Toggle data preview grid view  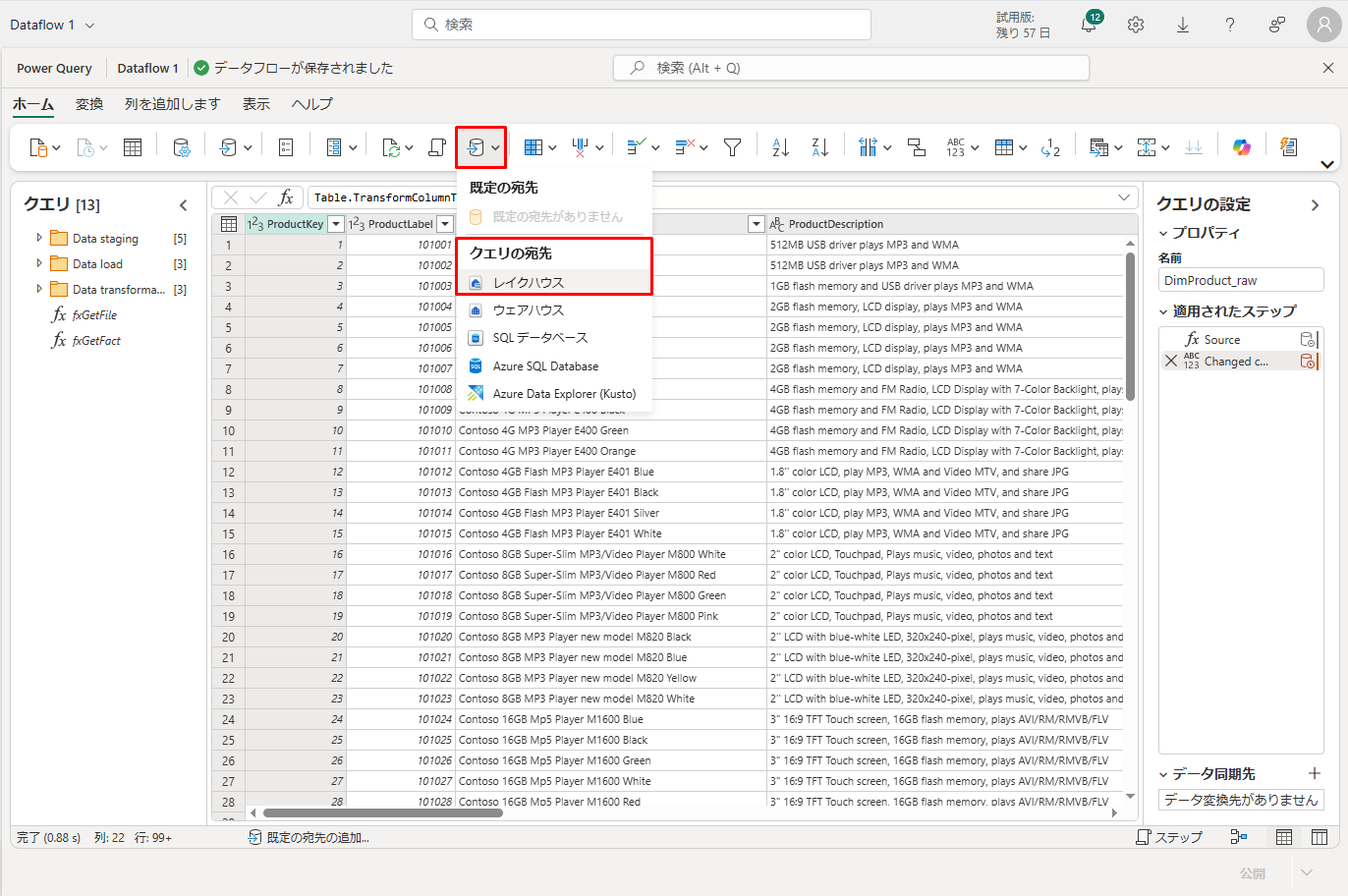tap(1284, 837)
